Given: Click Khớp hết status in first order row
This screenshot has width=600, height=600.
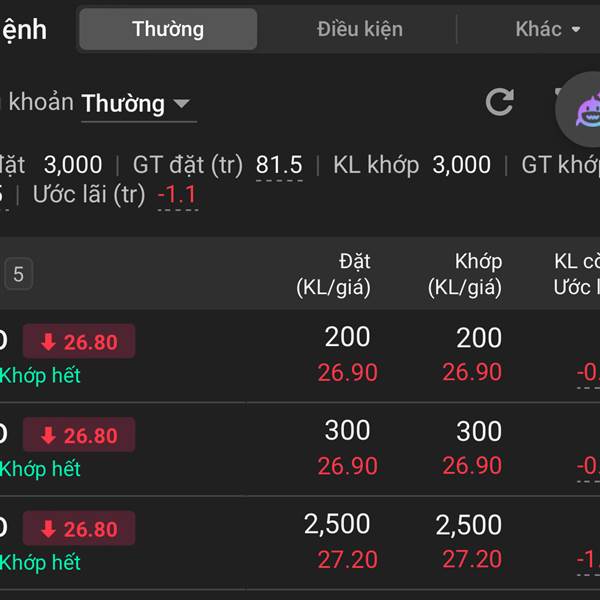Looking at the screenshot, I should pyautogui.click(x=40, y=376).
